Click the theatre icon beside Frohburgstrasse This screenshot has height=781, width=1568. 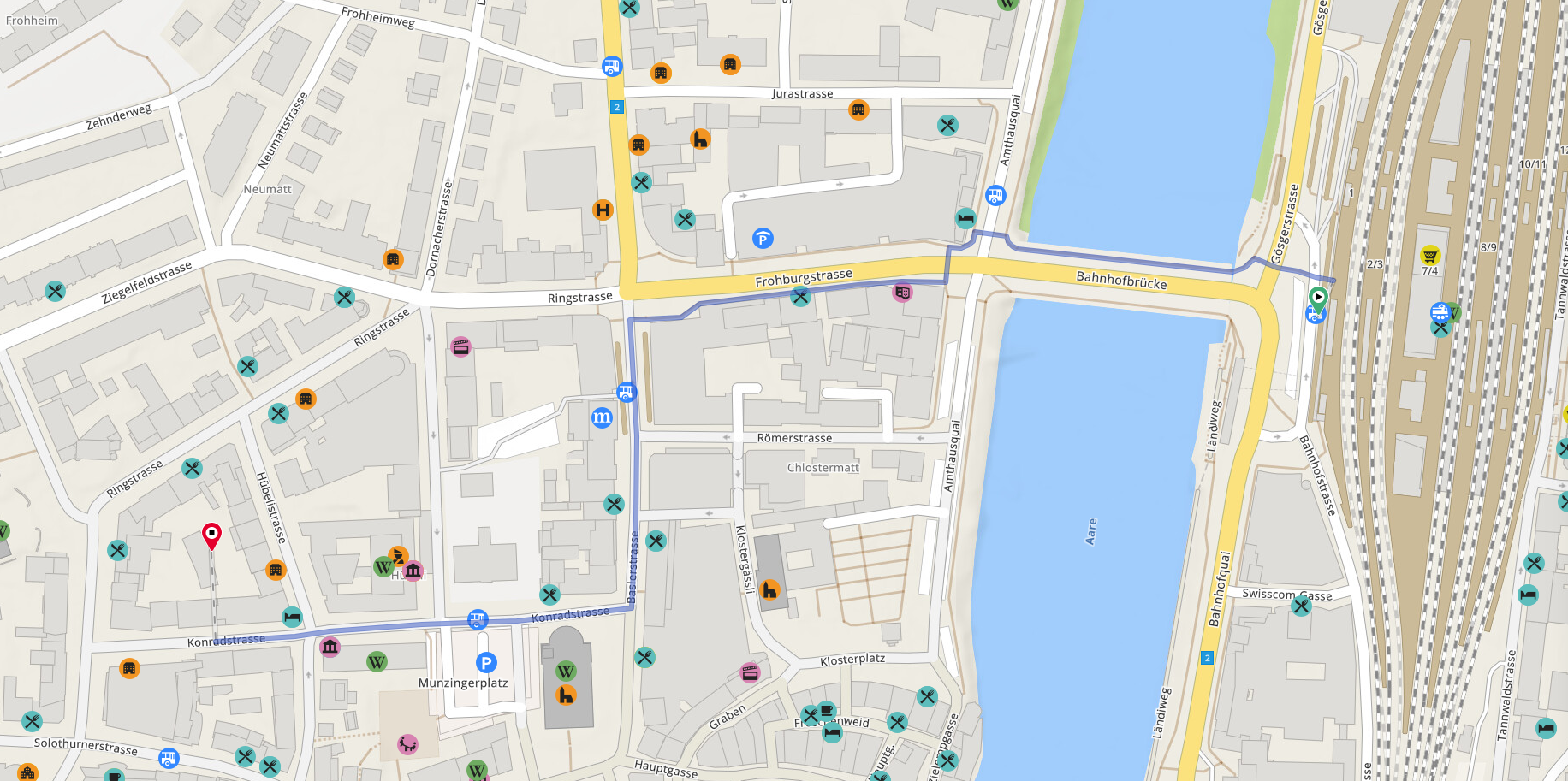[x=902, y=293]
